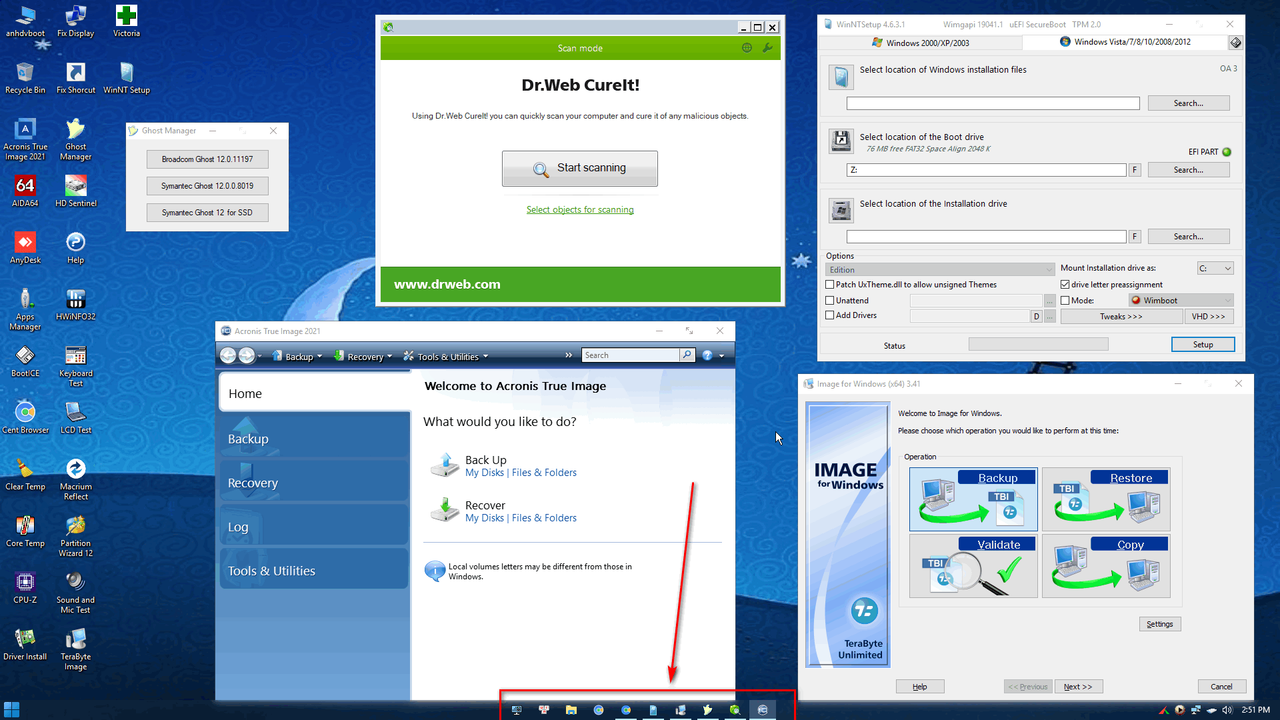This screenshot has width=1280, height=720.
Task: Open Mount Installation drive letter dropdown
Action: 1215,268
